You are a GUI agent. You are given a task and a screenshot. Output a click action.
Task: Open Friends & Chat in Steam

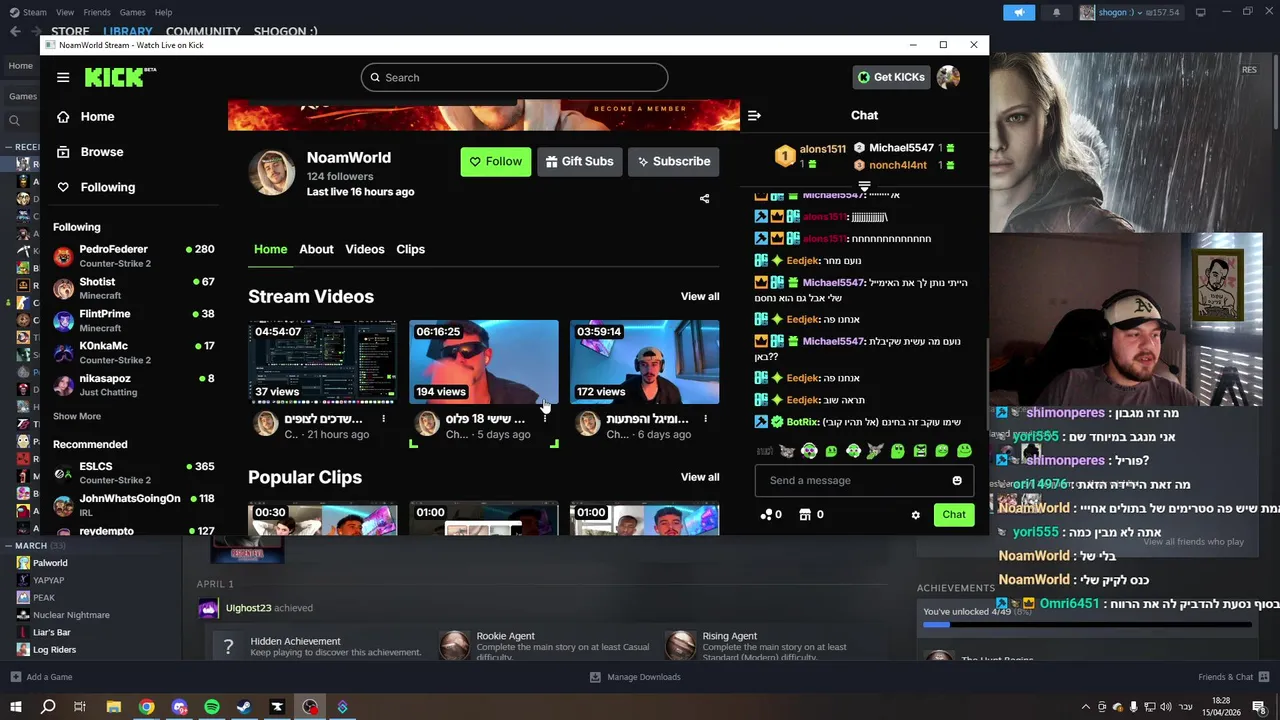coord(1233,677)
